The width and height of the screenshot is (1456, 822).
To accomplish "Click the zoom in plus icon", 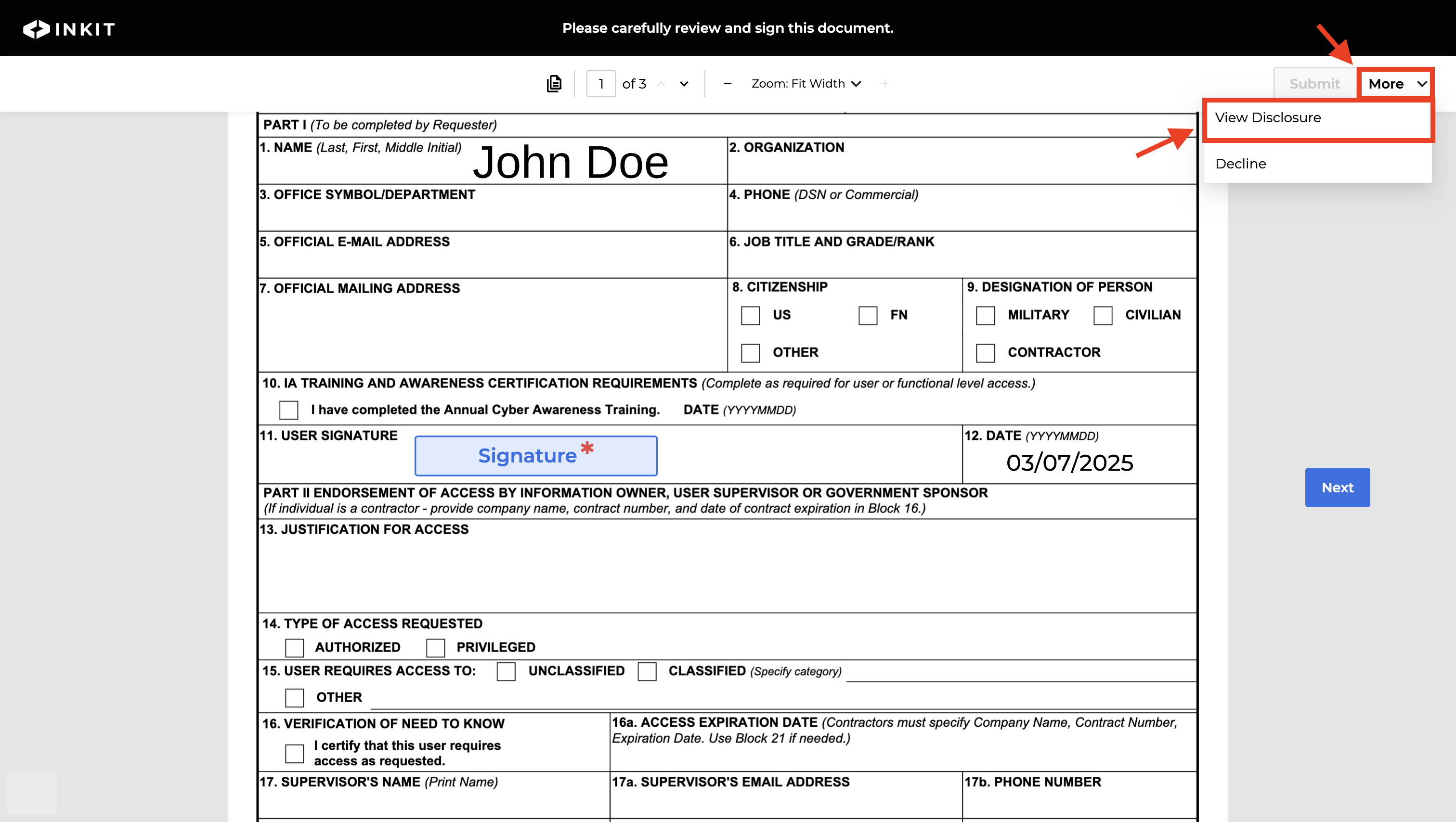I will click(x=884, y=84).
